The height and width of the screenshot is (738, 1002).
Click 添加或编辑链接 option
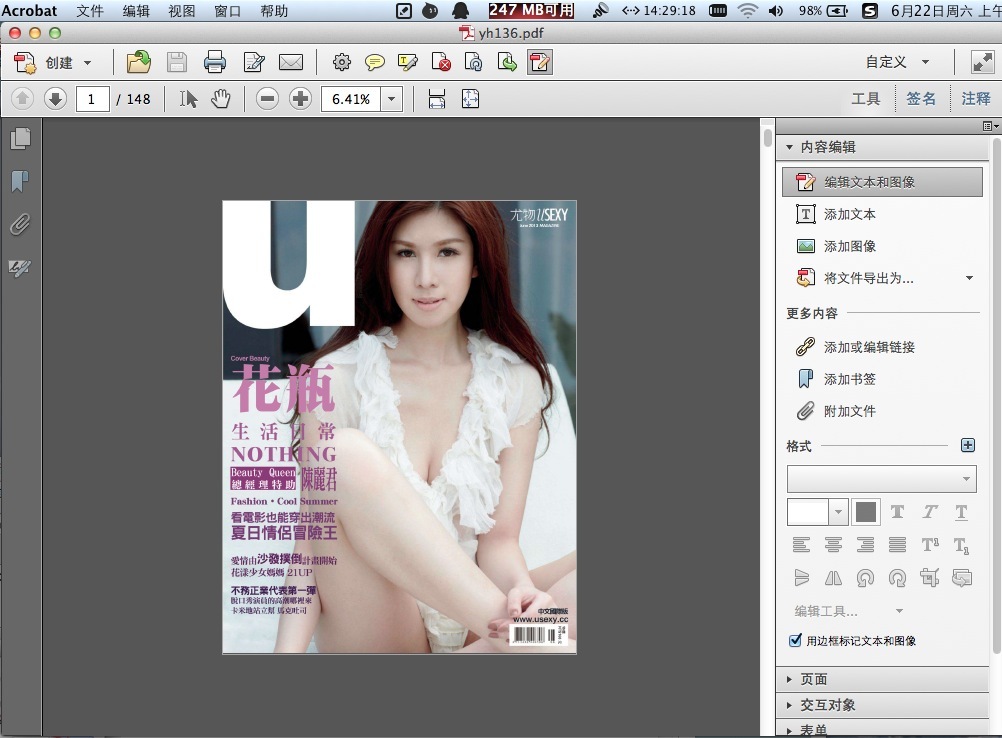coord(869,347)
